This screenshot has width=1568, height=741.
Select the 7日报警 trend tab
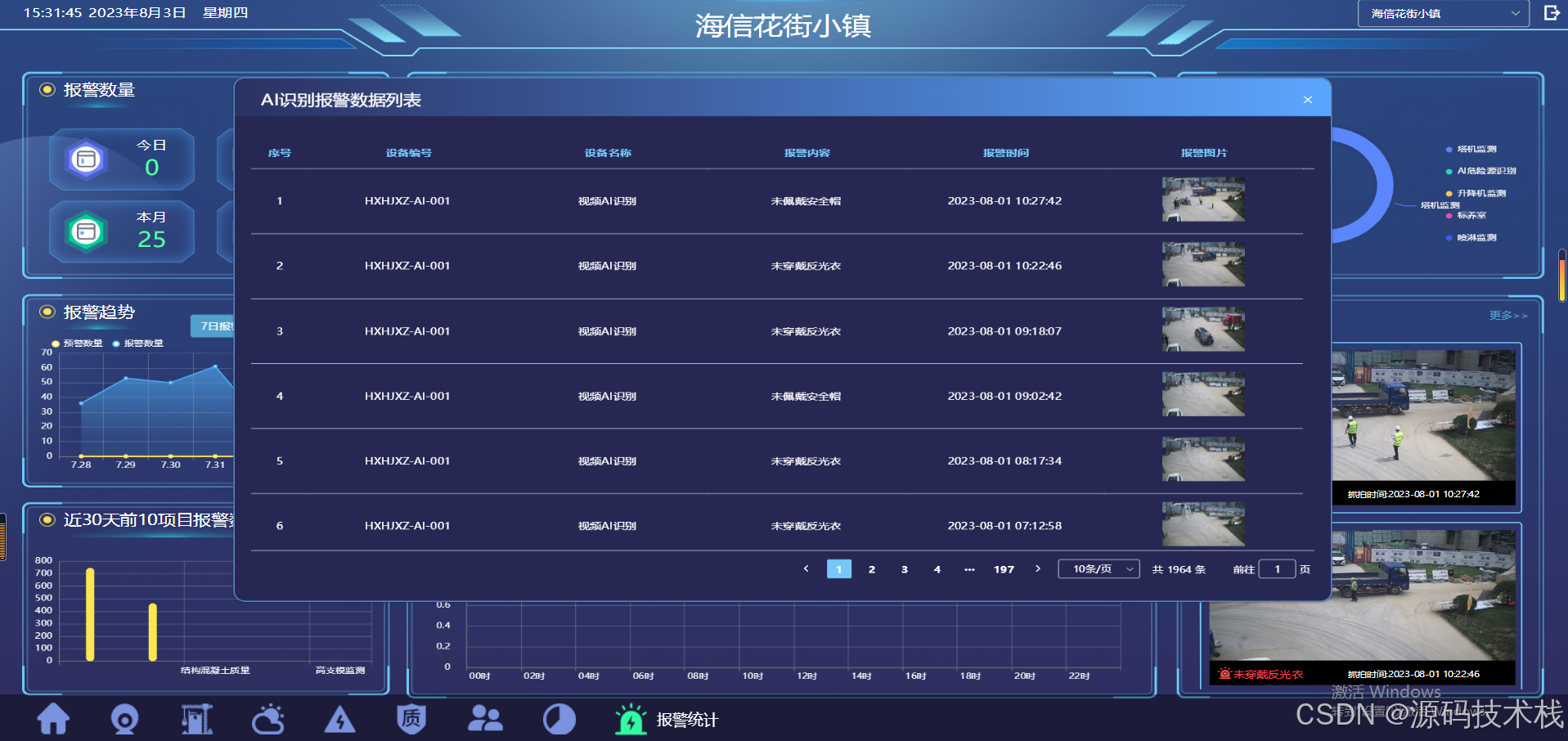pos(213,326)
